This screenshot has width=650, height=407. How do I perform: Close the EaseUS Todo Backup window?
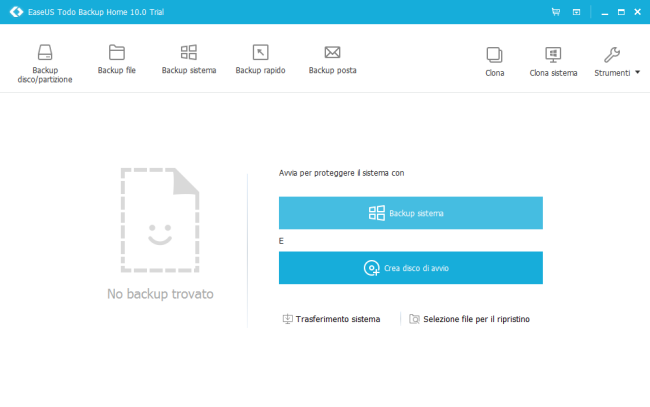click(x=637, y=12)
